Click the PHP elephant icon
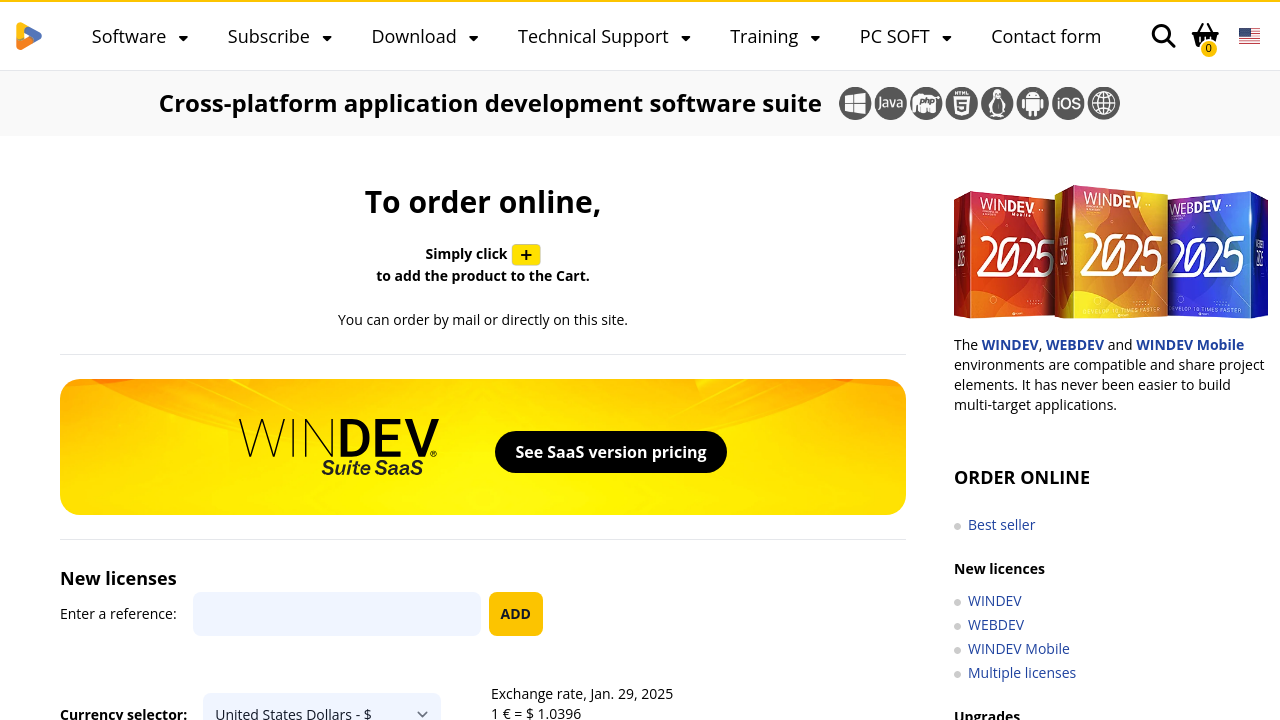Image resolution: width=1280 pixels, height=720 pixels. coord(926,103)
